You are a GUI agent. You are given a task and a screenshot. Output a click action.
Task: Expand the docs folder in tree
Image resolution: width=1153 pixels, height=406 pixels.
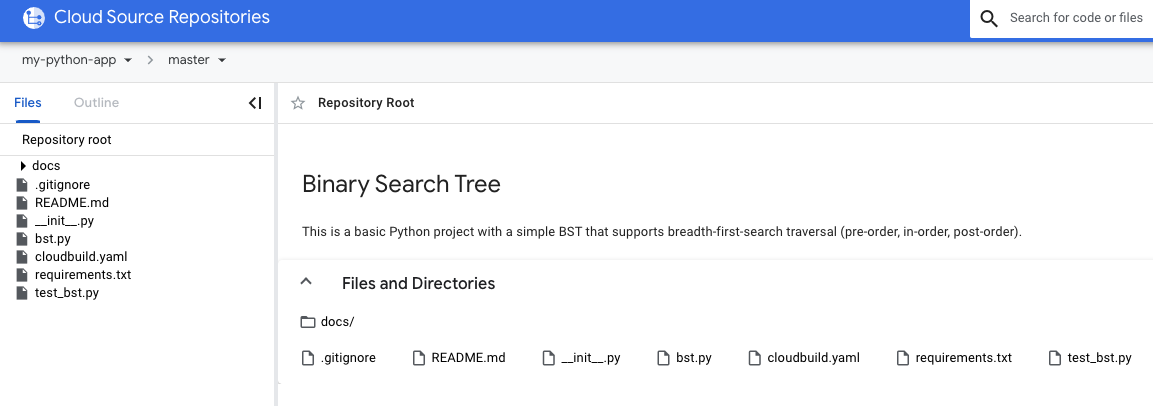pyautogui.click(x=23, y=166)
